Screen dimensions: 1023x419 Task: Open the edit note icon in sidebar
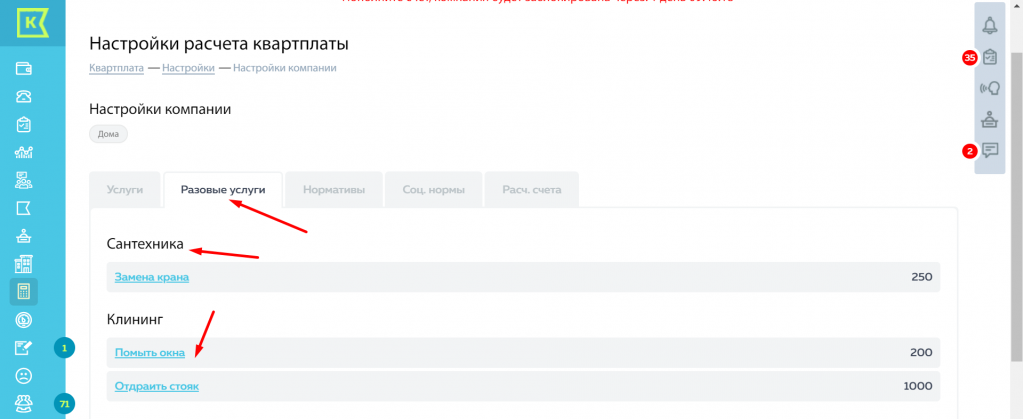pos(24,348)
